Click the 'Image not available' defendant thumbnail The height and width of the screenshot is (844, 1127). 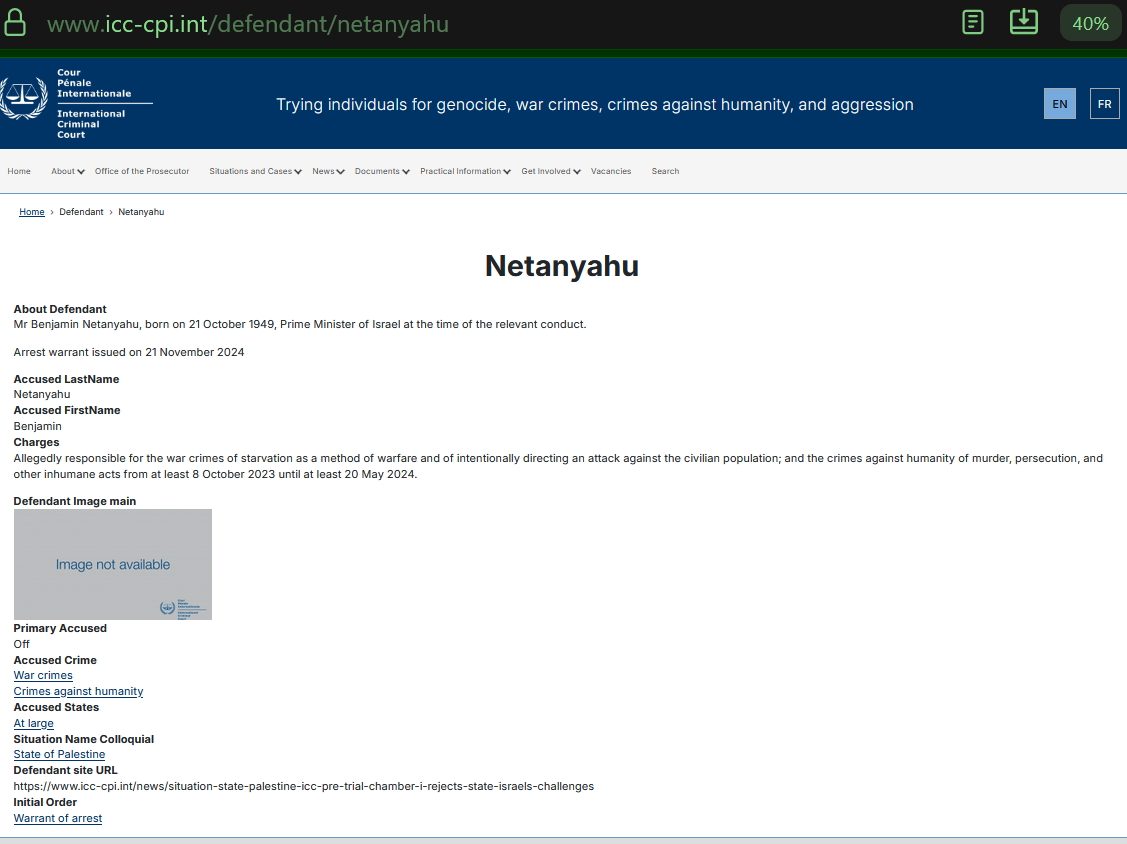112,564
